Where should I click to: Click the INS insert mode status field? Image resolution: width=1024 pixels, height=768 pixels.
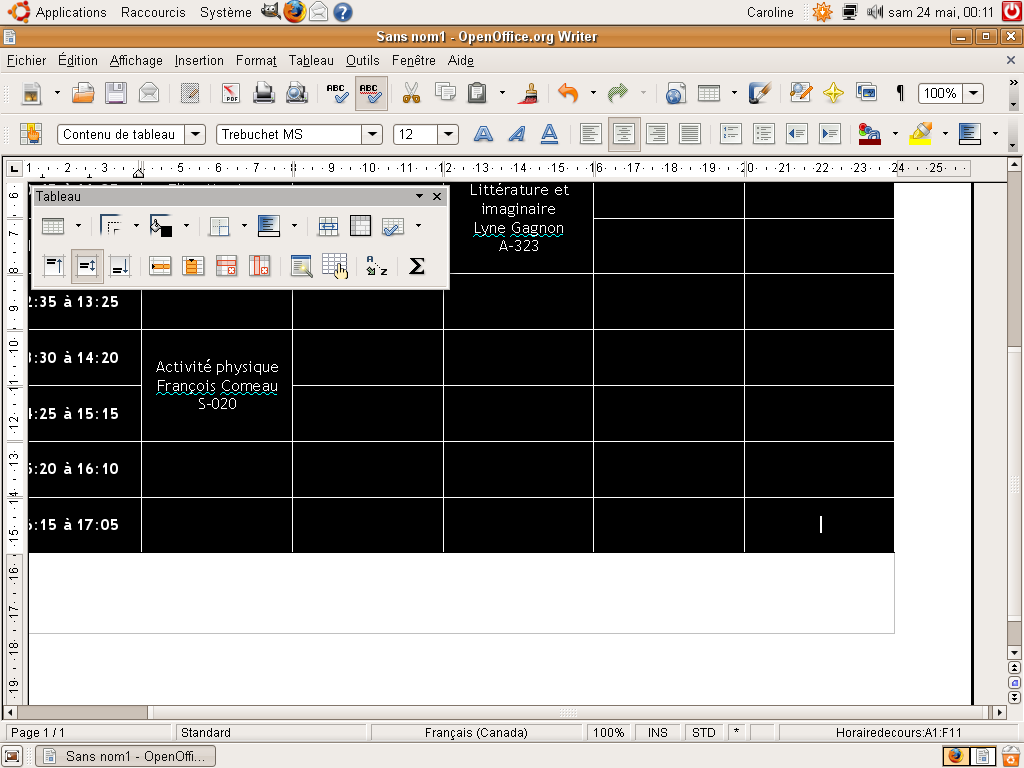(x=657, y=733)
